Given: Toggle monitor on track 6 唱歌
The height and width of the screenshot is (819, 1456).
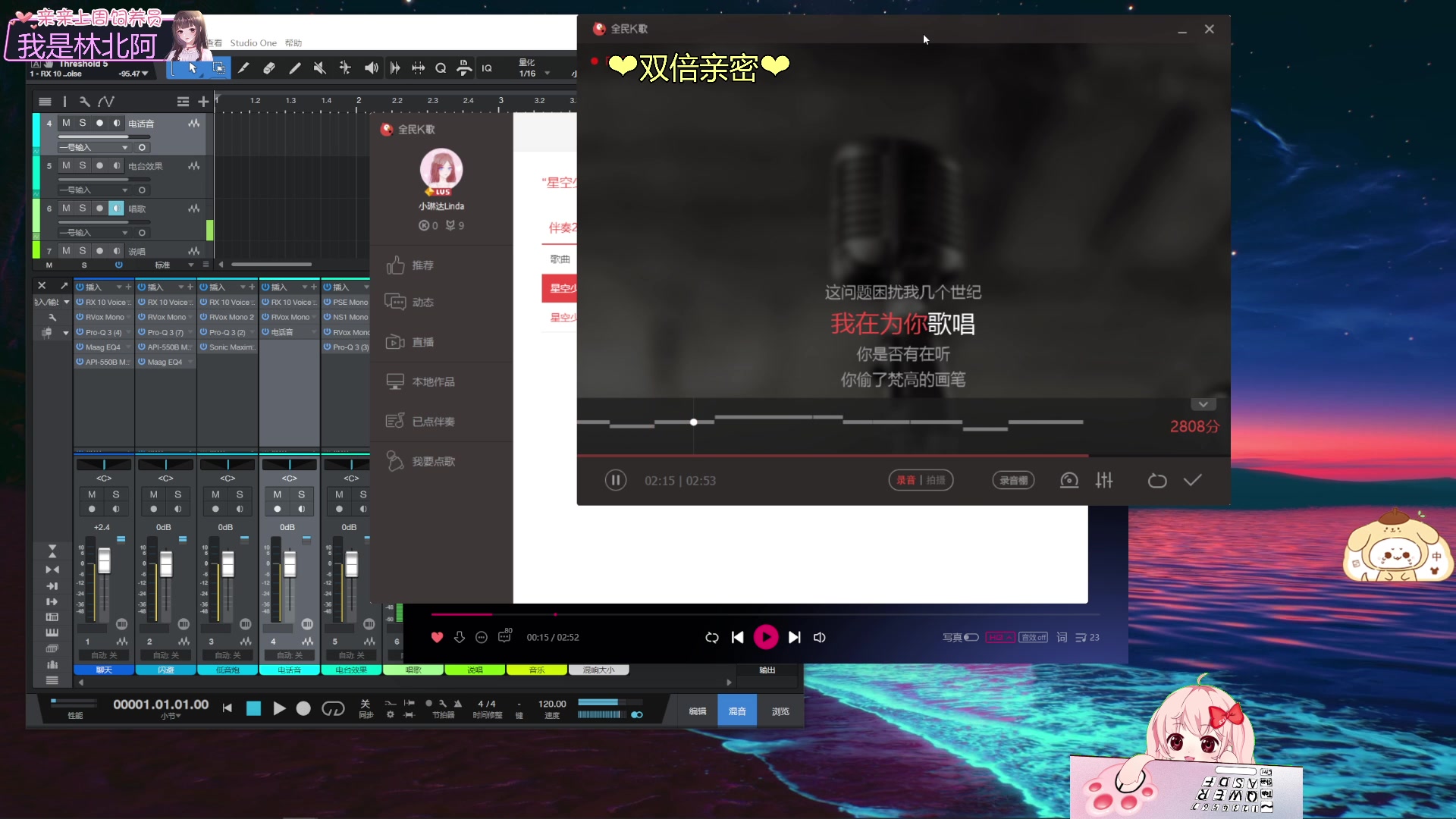Looking at the screenshot, I should pos(116,208).
